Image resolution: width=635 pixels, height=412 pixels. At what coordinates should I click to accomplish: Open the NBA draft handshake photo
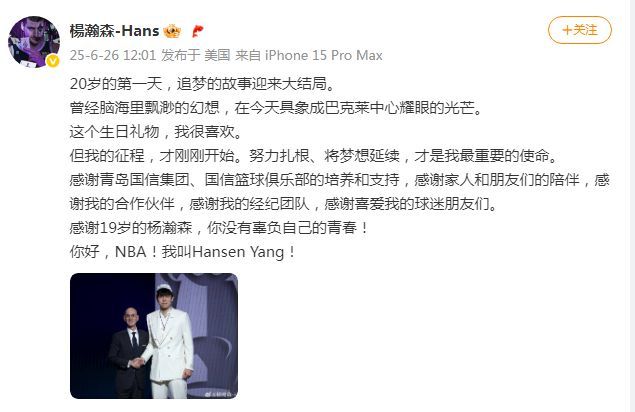pos(154,336)
